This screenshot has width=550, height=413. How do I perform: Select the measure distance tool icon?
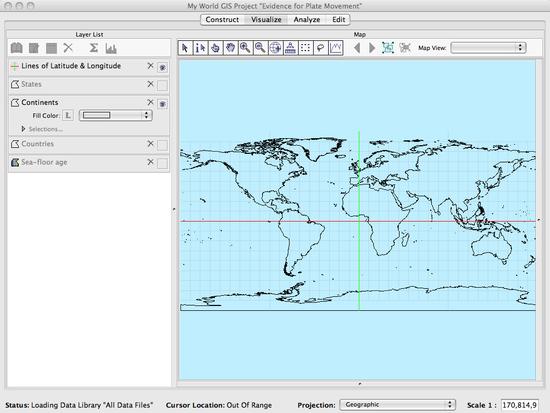tap(290, 48)
